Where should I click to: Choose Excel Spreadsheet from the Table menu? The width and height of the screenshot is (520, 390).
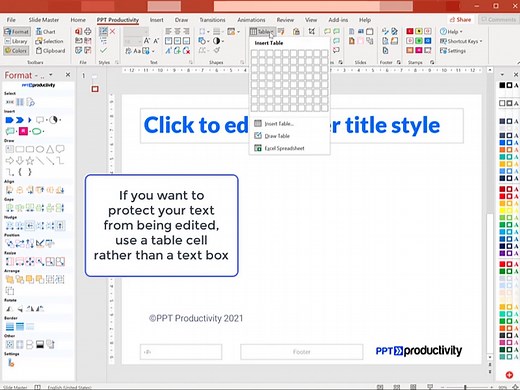click(x=289, y=148)
